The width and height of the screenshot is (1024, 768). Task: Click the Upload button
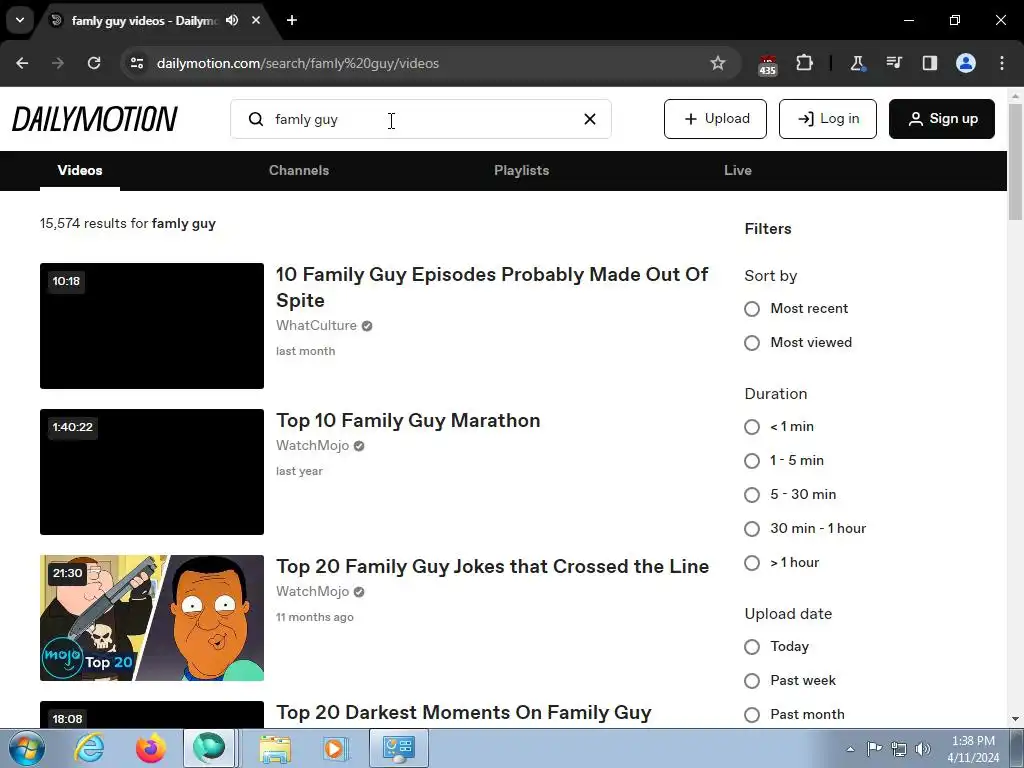click(715, 119)
